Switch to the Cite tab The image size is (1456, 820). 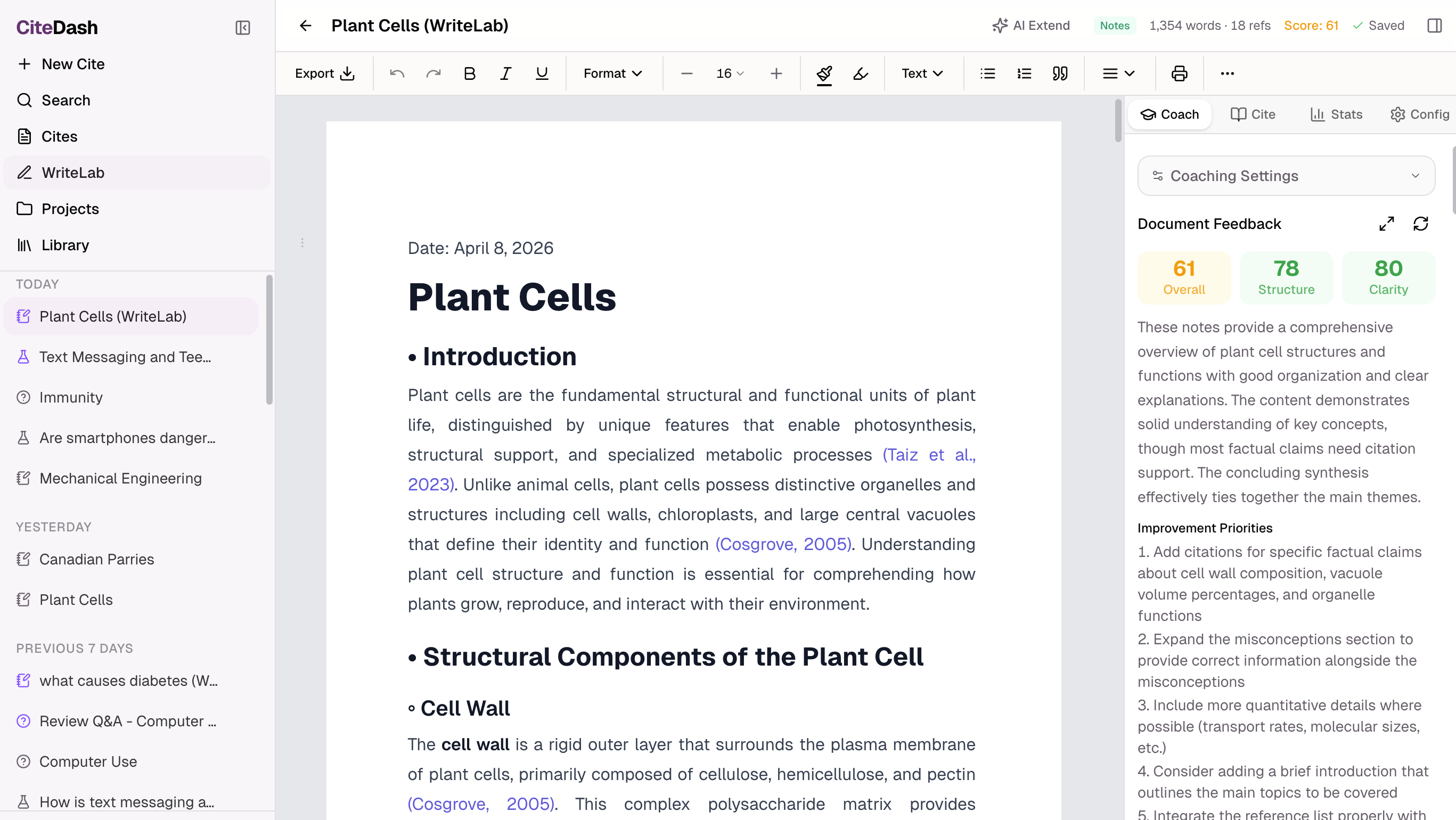click(1253, 114)
